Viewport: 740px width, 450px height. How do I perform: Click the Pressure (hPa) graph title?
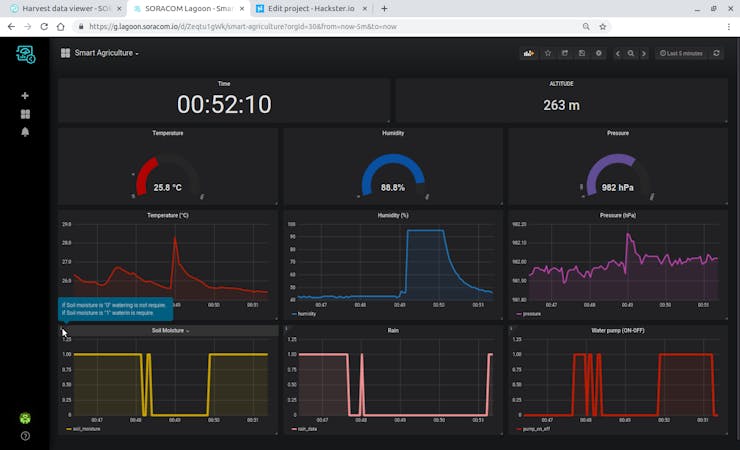click(x=618, y=215)
